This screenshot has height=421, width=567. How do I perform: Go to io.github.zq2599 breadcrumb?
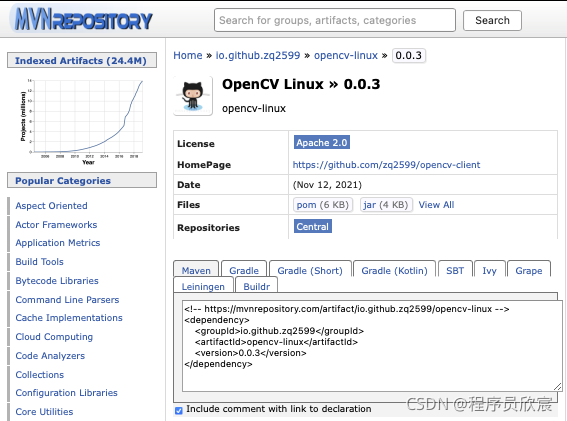point(258,55)
